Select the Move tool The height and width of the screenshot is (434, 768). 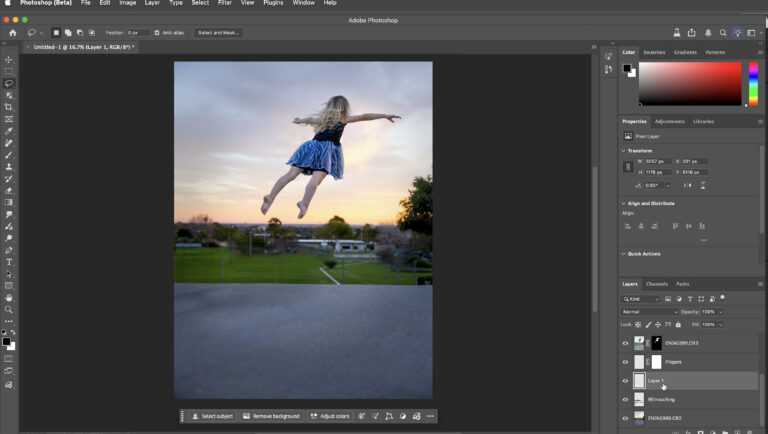tap(9, 59)
